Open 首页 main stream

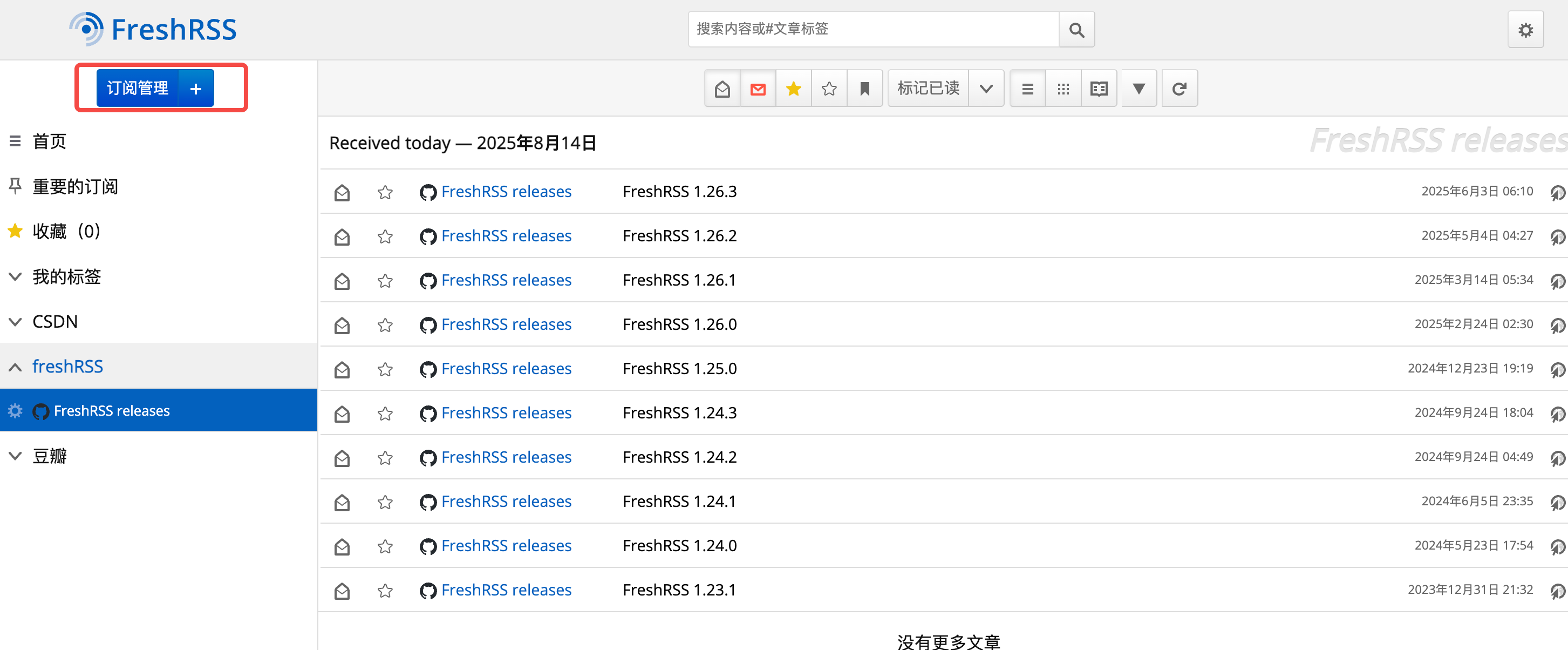click(49, 141)
